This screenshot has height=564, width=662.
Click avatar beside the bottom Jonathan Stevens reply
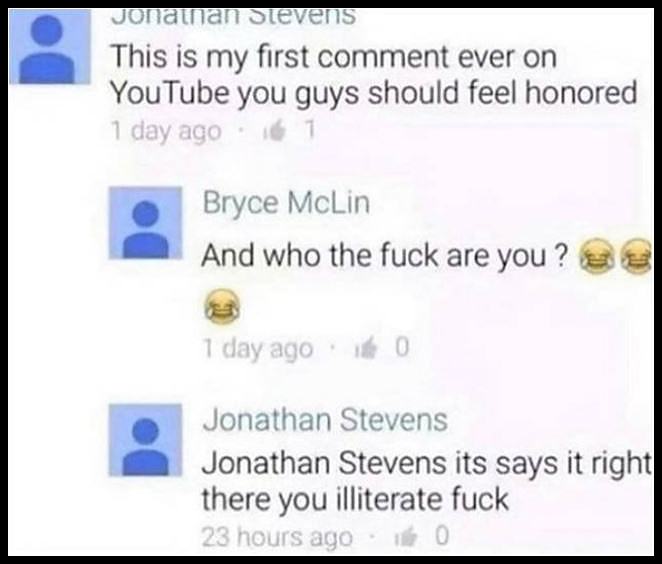(x=145, y=440)
